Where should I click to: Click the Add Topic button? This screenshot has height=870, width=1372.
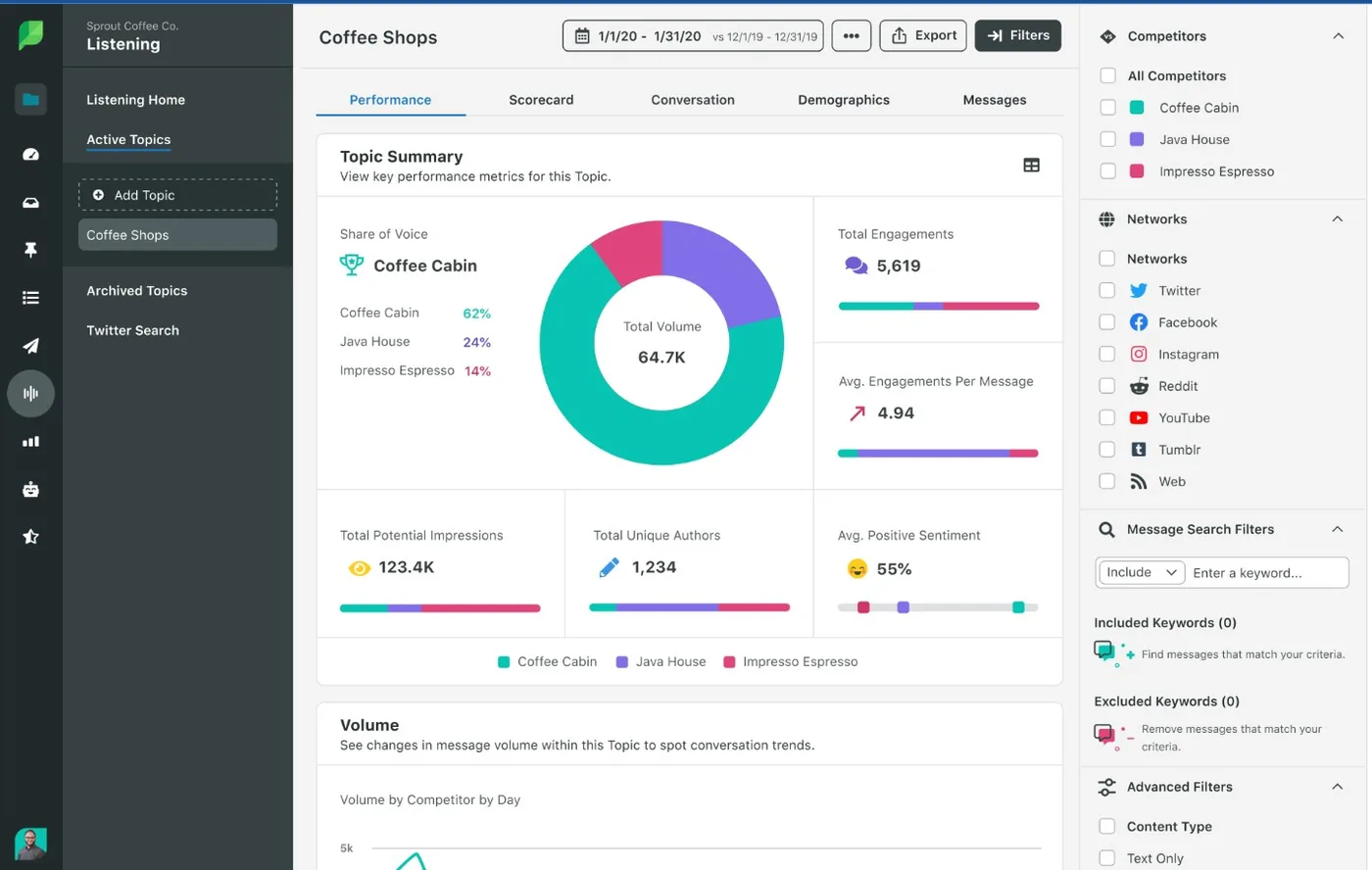tap(177, 195)
